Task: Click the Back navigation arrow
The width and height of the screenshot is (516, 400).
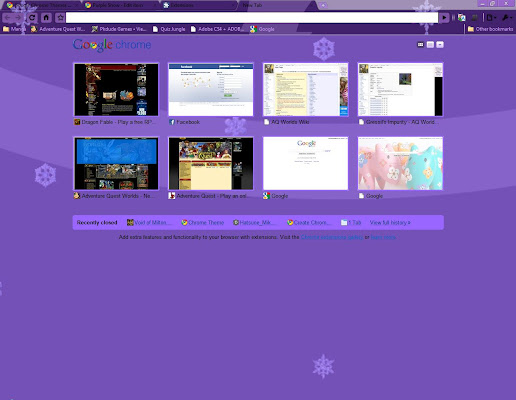Action: coord(8,18)
